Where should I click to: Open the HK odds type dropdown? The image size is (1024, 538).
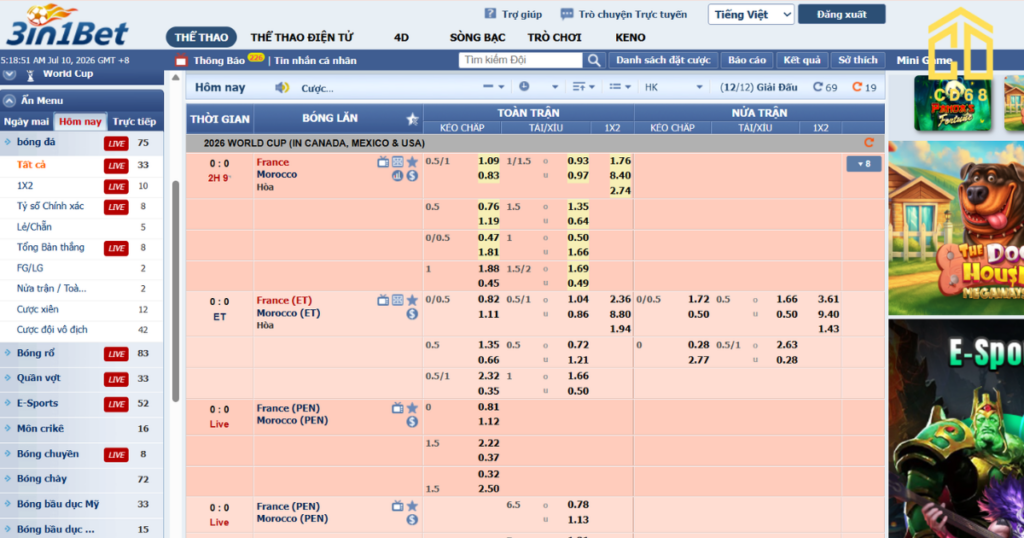tap(673, 87)
